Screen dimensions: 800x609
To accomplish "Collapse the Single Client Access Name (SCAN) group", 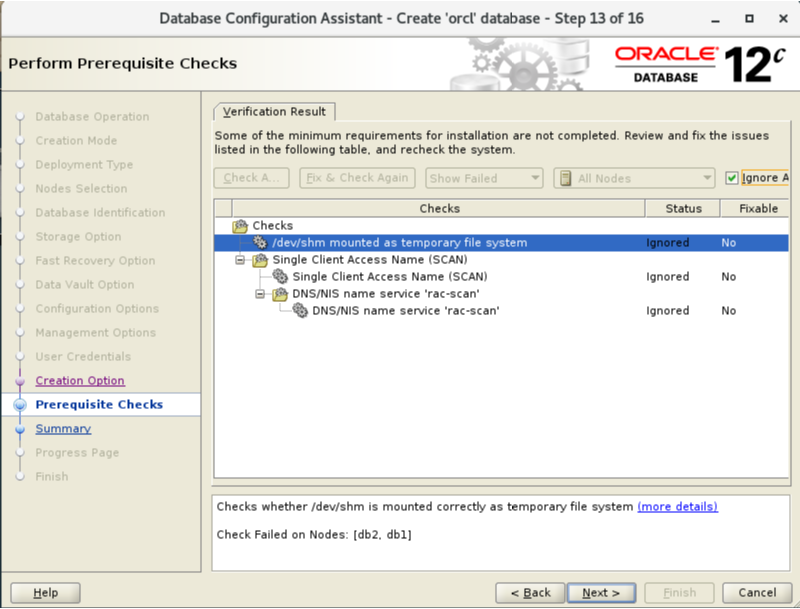I will [240, 260].
